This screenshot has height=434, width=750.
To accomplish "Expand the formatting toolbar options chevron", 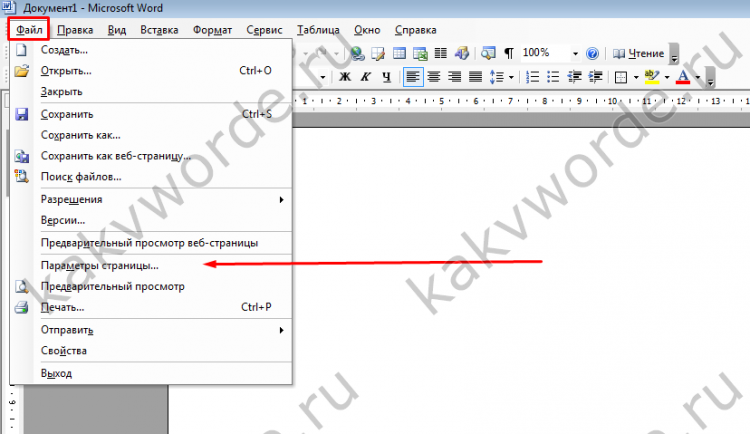I will [x=710, y=77].
